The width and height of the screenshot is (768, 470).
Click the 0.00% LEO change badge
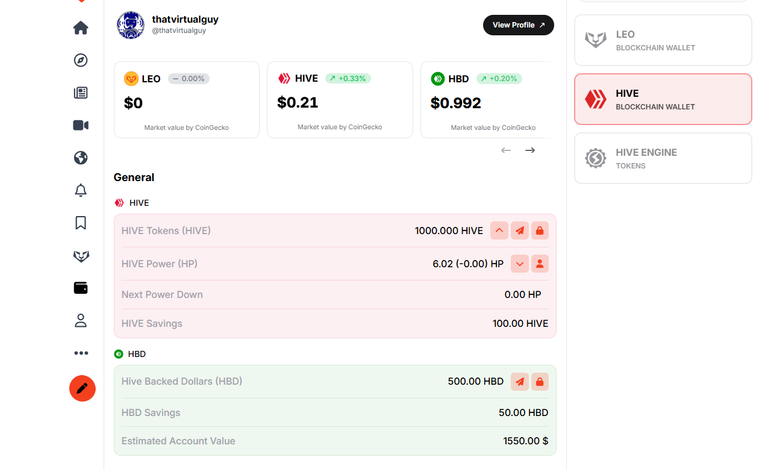(x=189, y=78)
